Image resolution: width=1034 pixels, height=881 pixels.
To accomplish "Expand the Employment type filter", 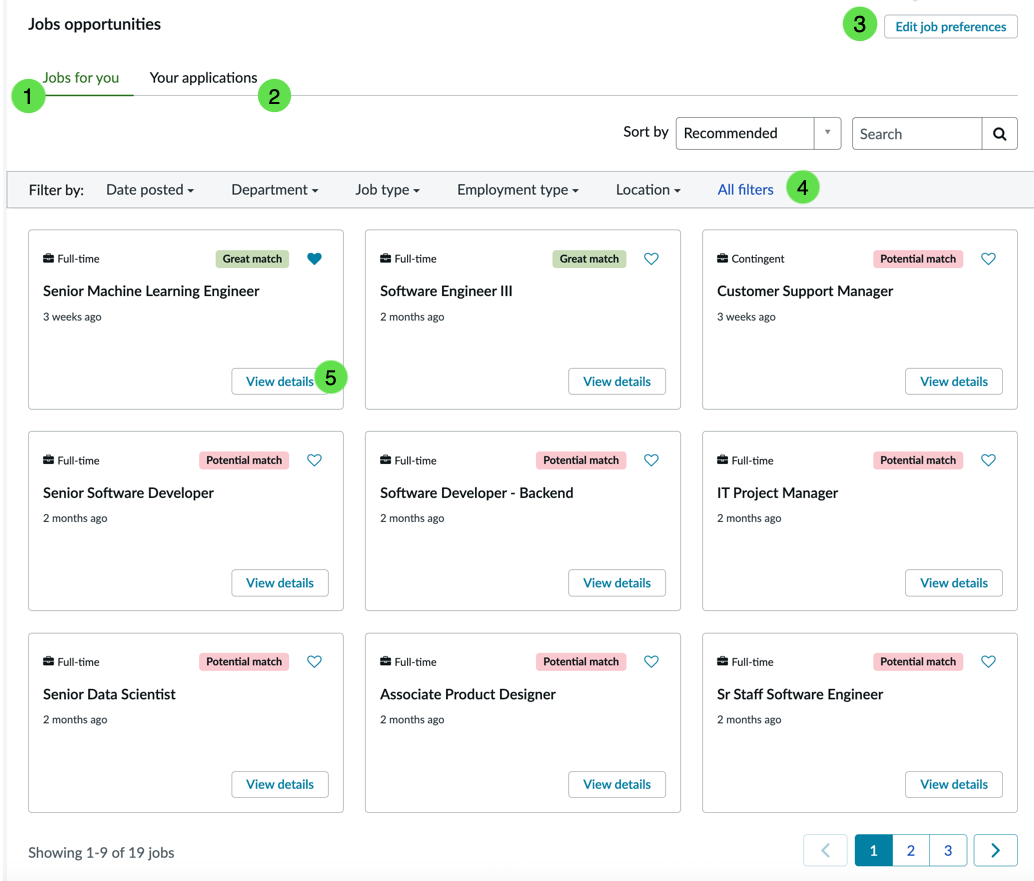I will 518,190.
